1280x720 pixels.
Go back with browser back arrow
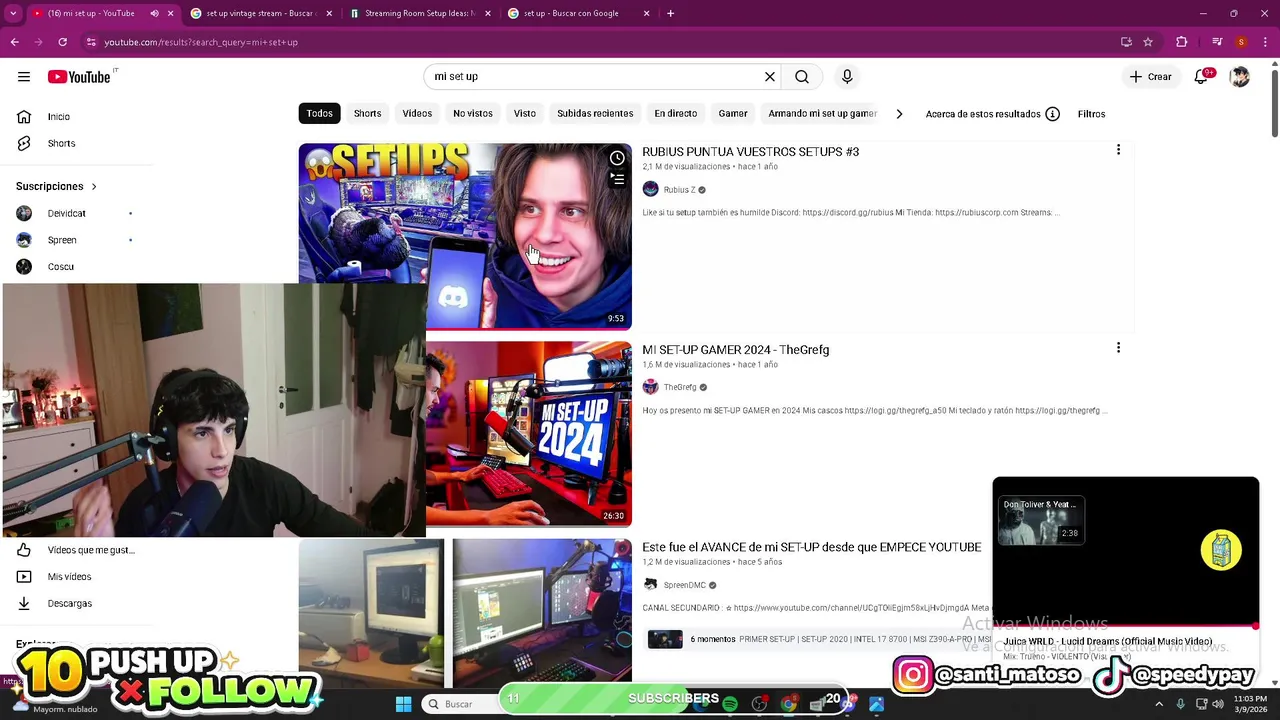pos(14,42)
